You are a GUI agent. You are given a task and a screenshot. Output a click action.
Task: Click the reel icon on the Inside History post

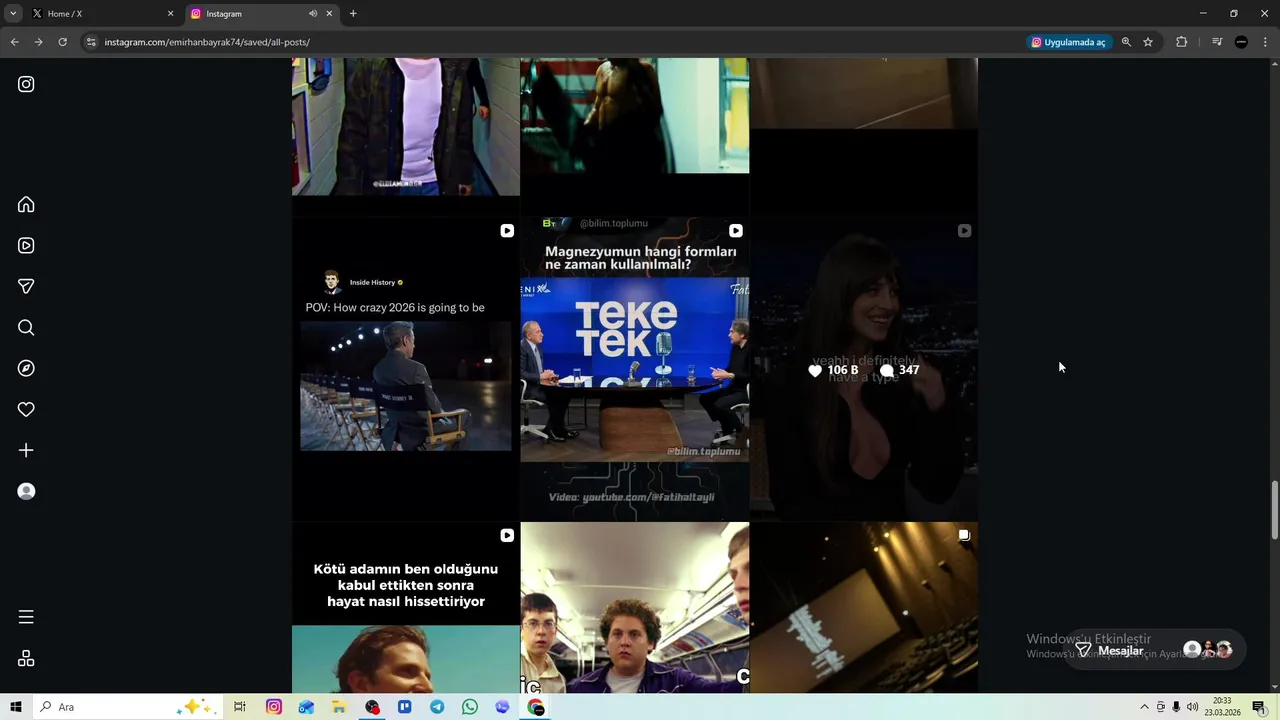[x=507, y=230]
